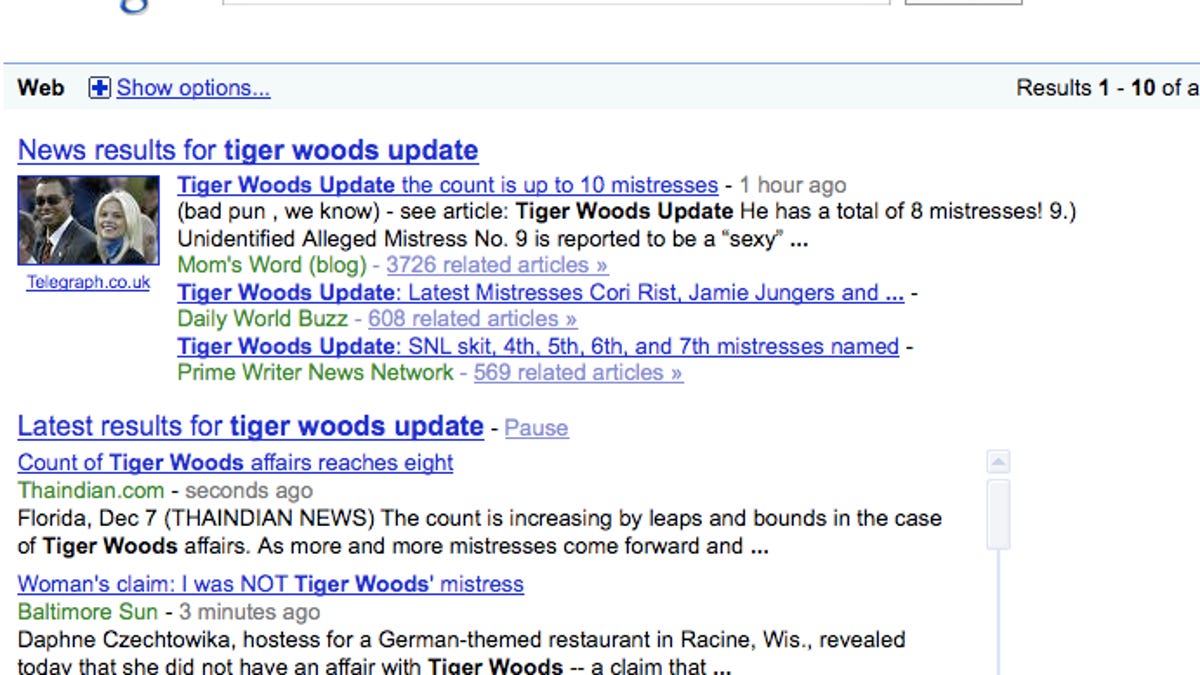The width and height of the screenshot is (1200, 675).
Task: View 569 related articles
Action: [x=578, y=373]
